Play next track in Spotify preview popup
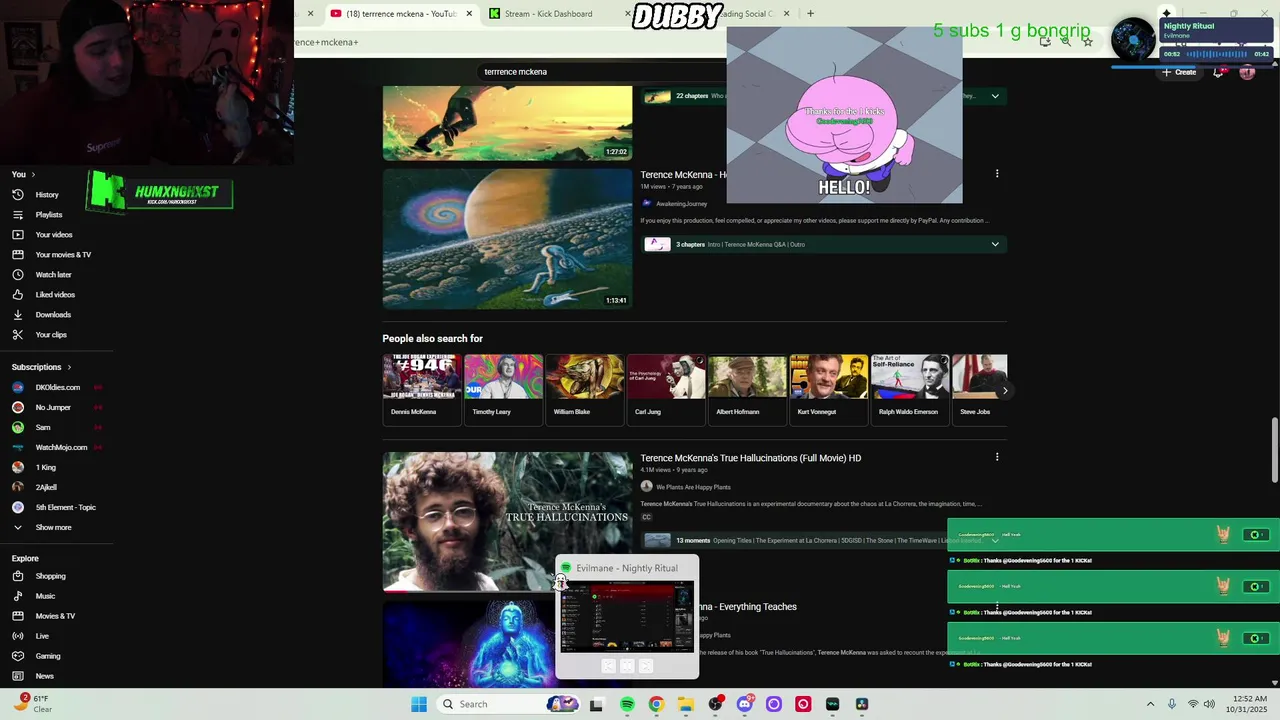The width and height of the screenshot is (1280, 720). click(x=646, y=666)
